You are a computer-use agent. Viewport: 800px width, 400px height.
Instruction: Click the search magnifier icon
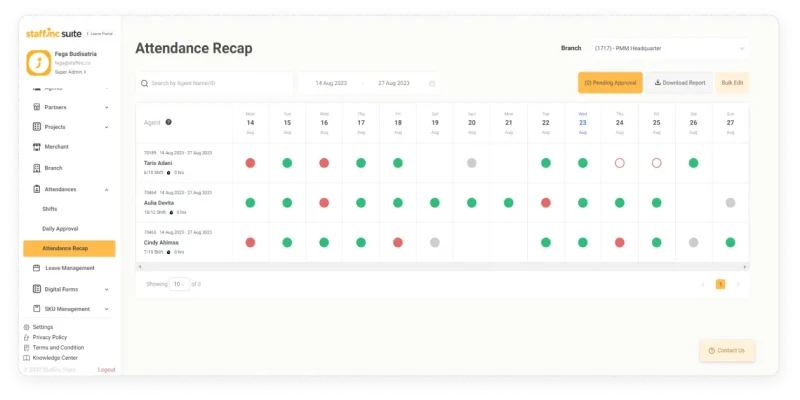click(144, 83)
